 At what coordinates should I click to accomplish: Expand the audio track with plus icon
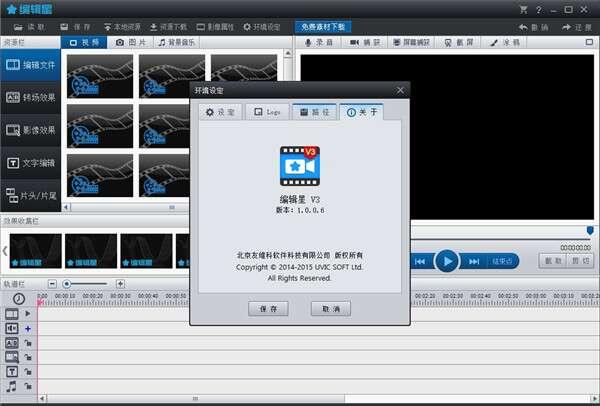pyautogui.click(x=28, y=328)
